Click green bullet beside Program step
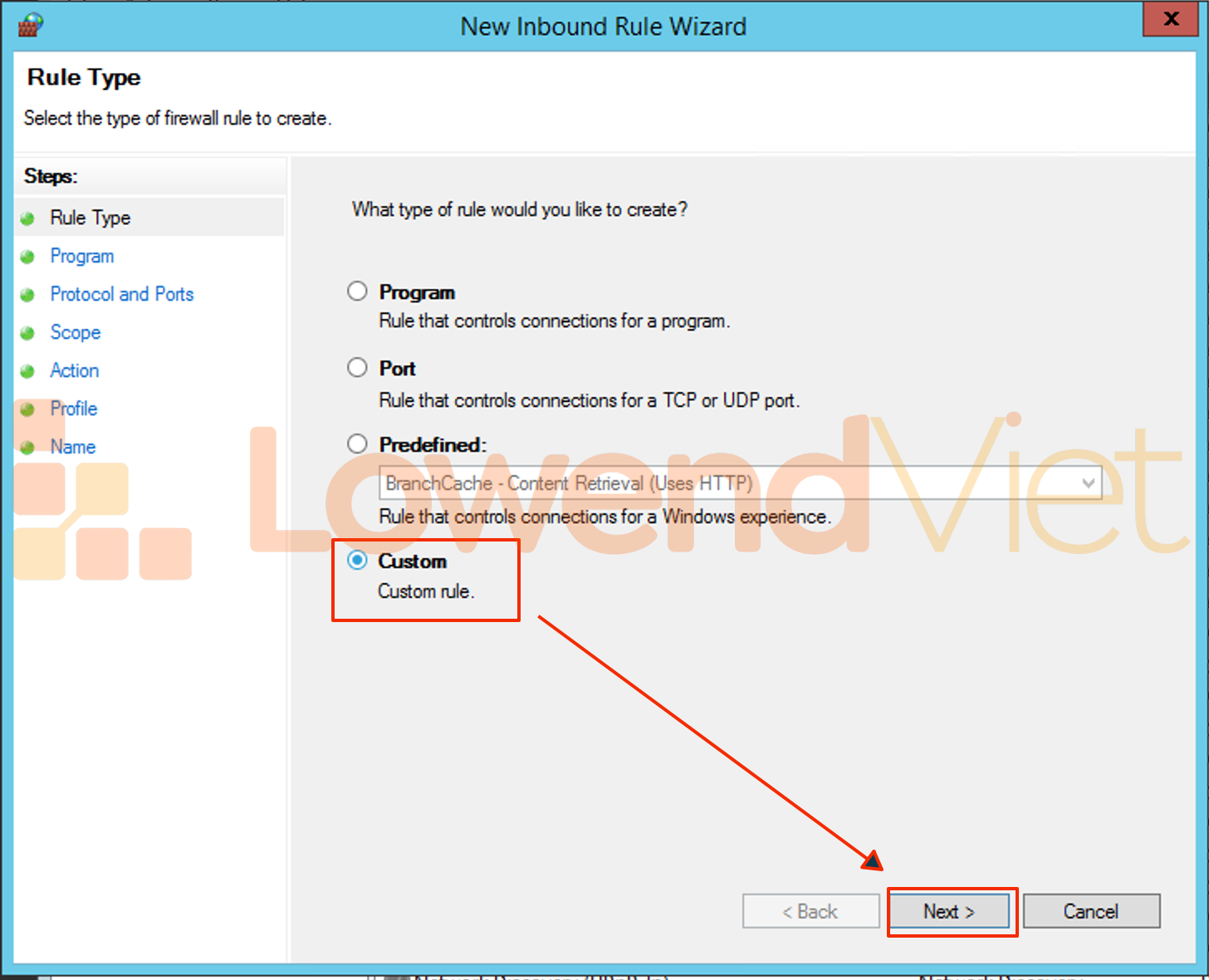This screenshot has height=980, width=1209. [27, 257]
